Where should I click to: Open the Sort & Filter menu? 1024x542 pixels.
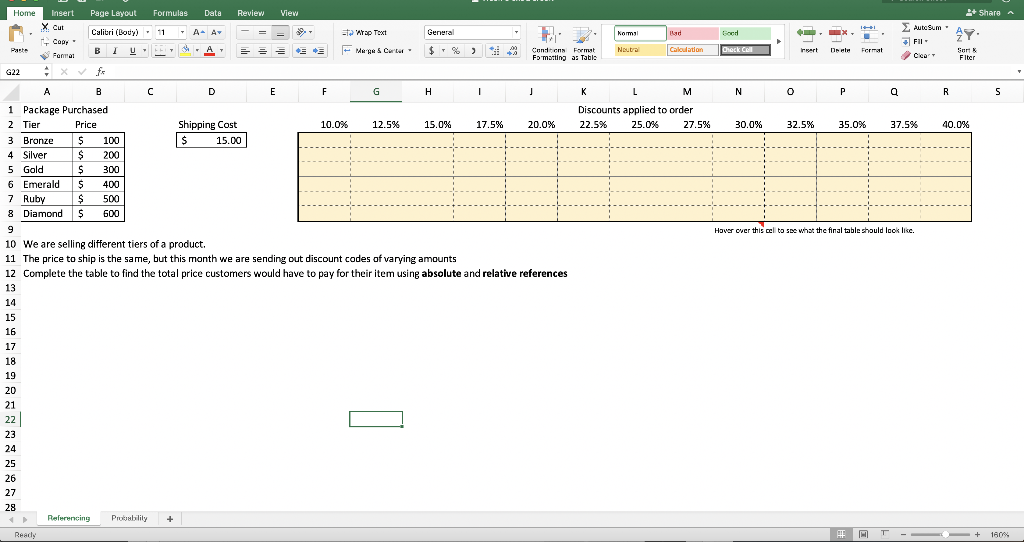[x=966, y=42]
